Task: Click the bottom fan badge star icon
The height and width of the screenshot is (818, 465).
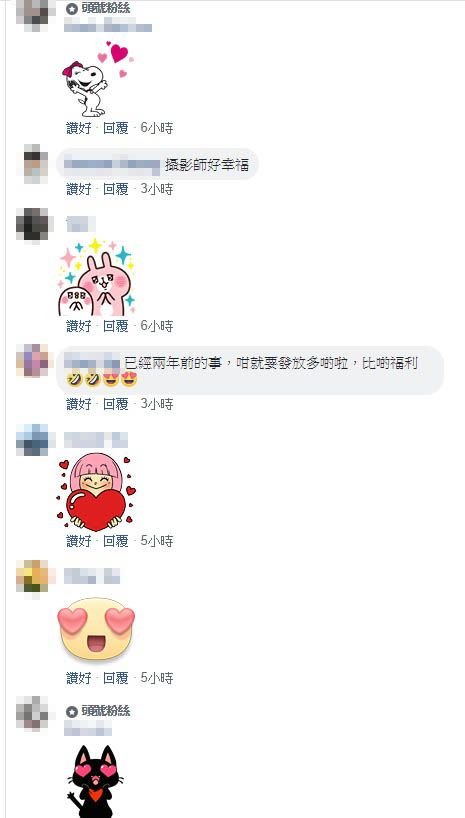Action: pyautogui.click(x=72, y=712)
